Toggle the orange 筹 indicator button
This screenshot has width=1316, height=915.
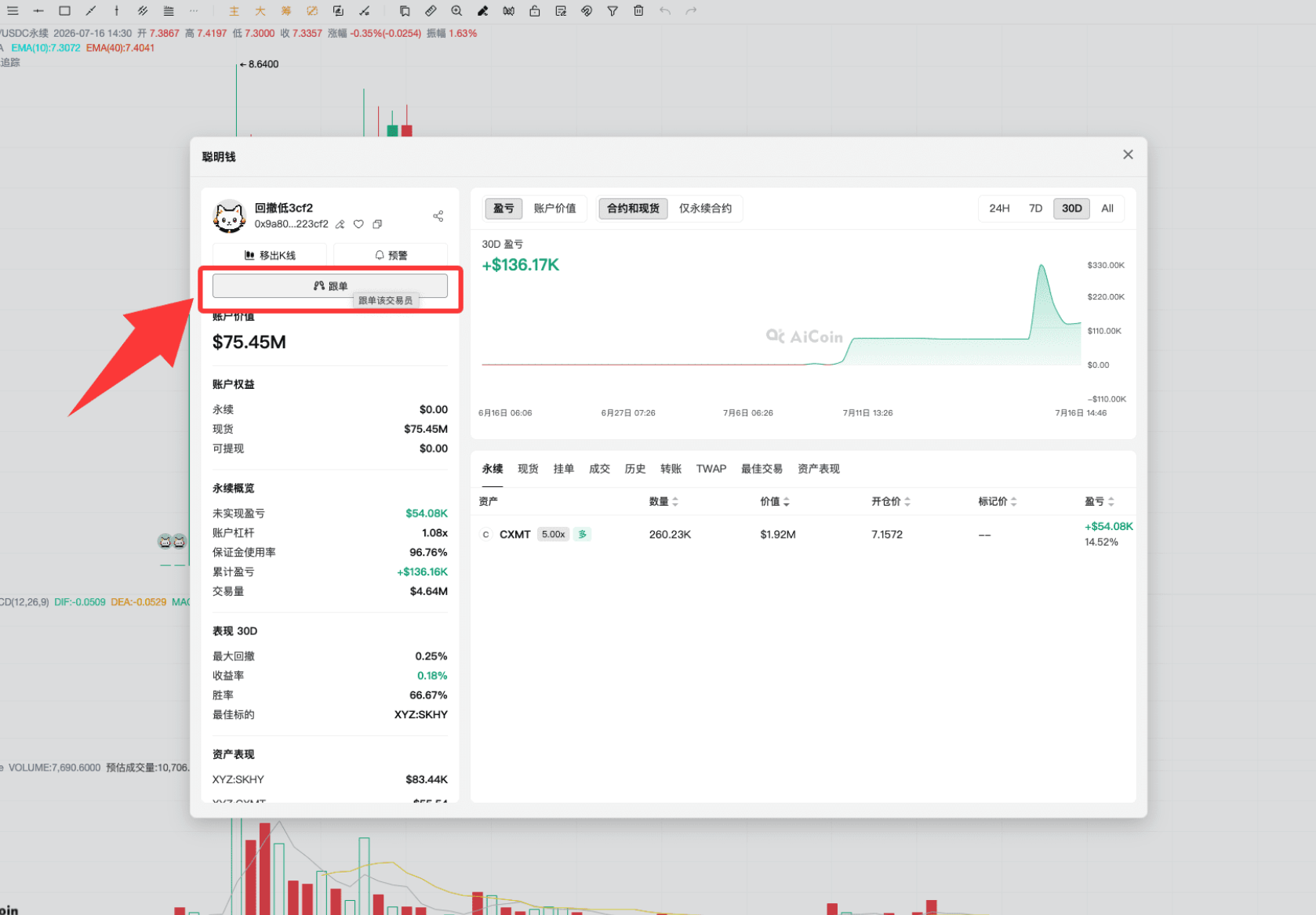coord(286,11)
